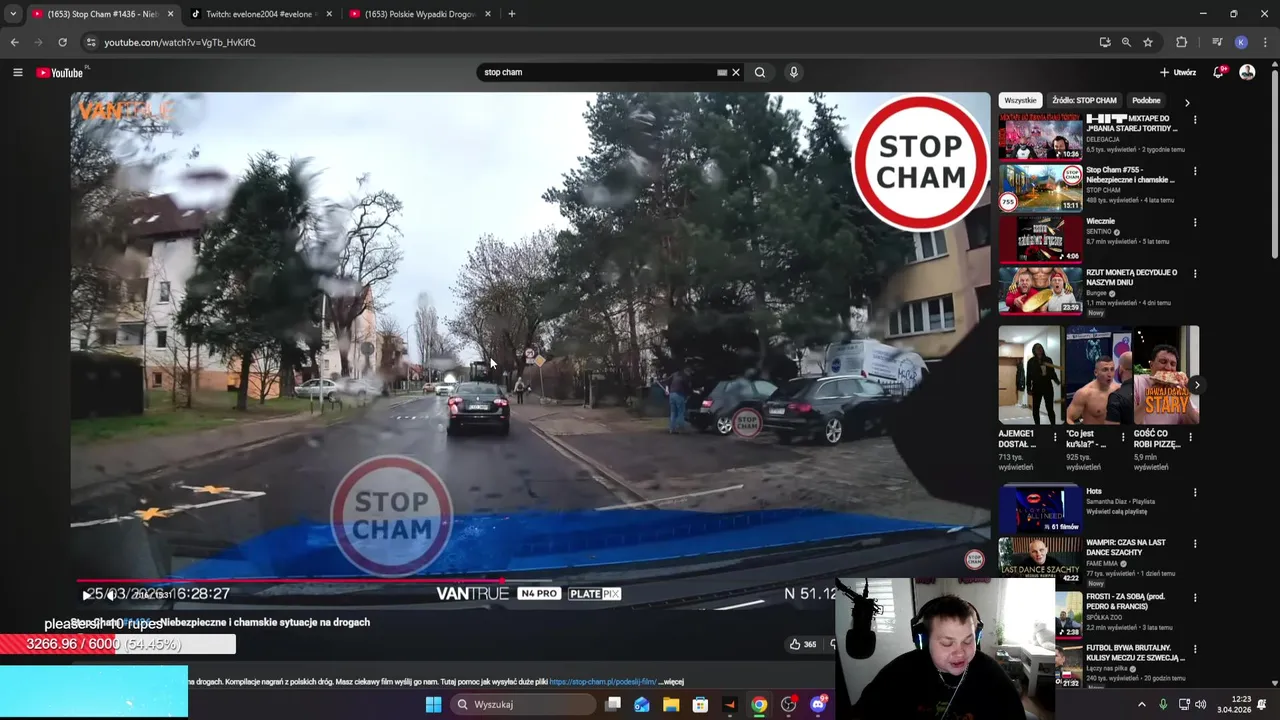Install app icon in address bar
The width and height of the screenshot is (1280, 720).
point(1104,42)
